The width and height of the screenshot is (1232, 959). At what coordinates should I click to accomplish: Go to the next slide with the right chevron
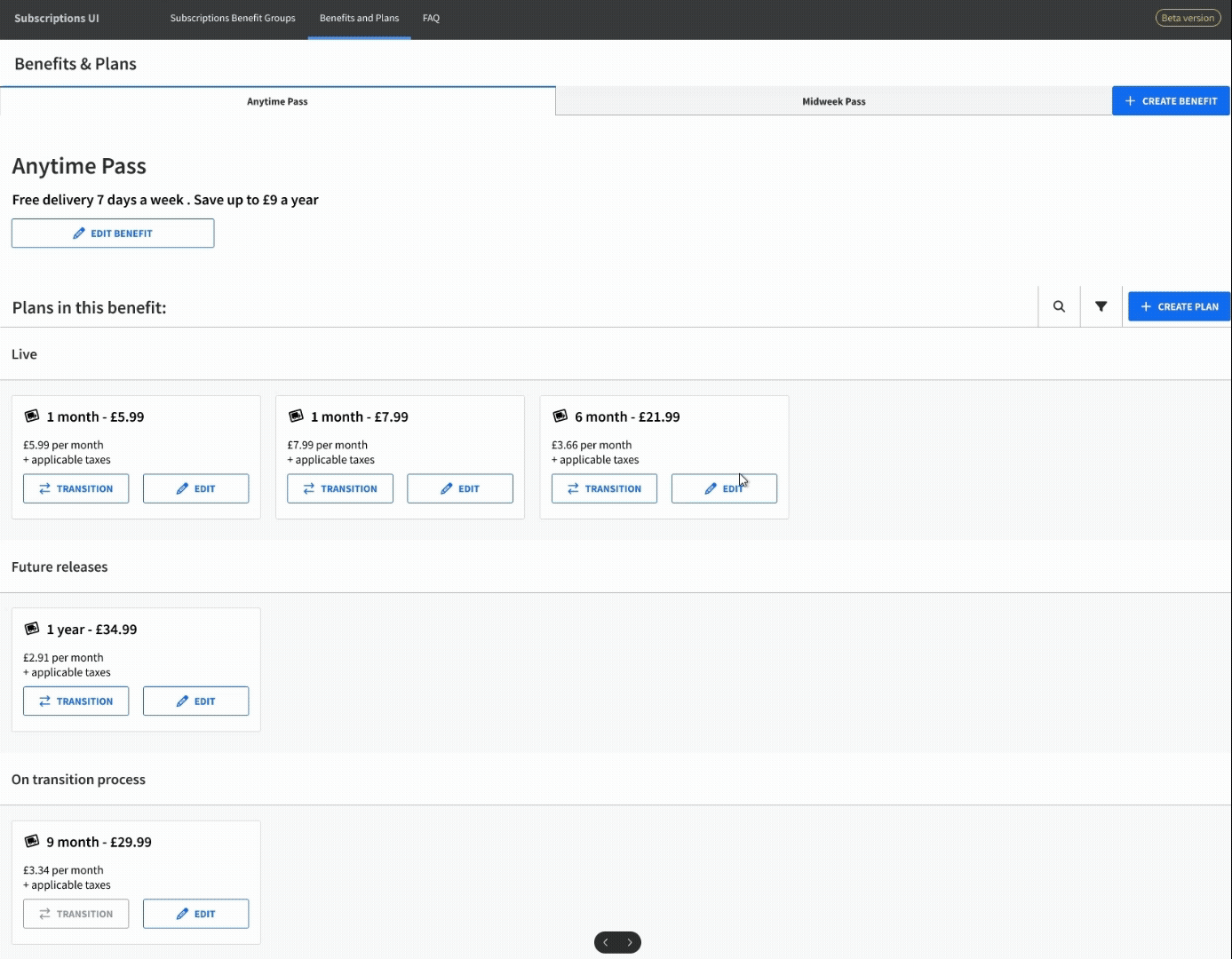pyautogui.click(x=630, y=942)
